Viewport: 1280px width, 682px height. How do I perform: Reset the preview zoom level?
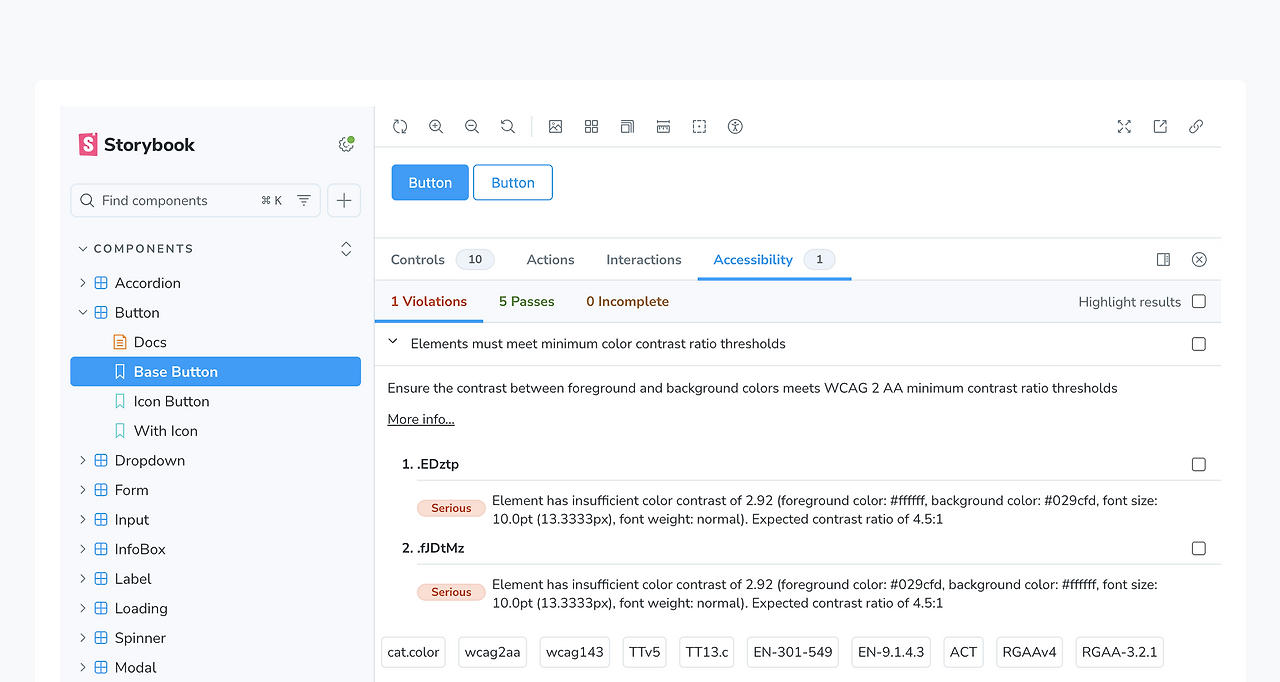(x=508, y=126)
